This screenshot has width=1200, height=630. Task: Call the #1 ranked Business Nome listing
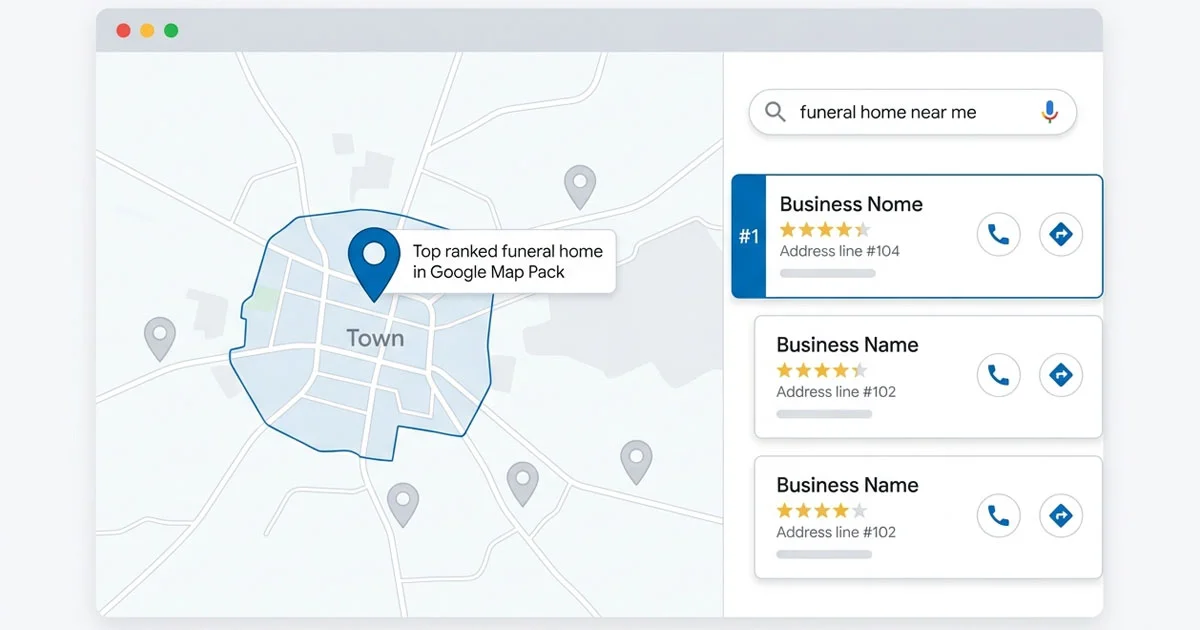coord(999,234)
